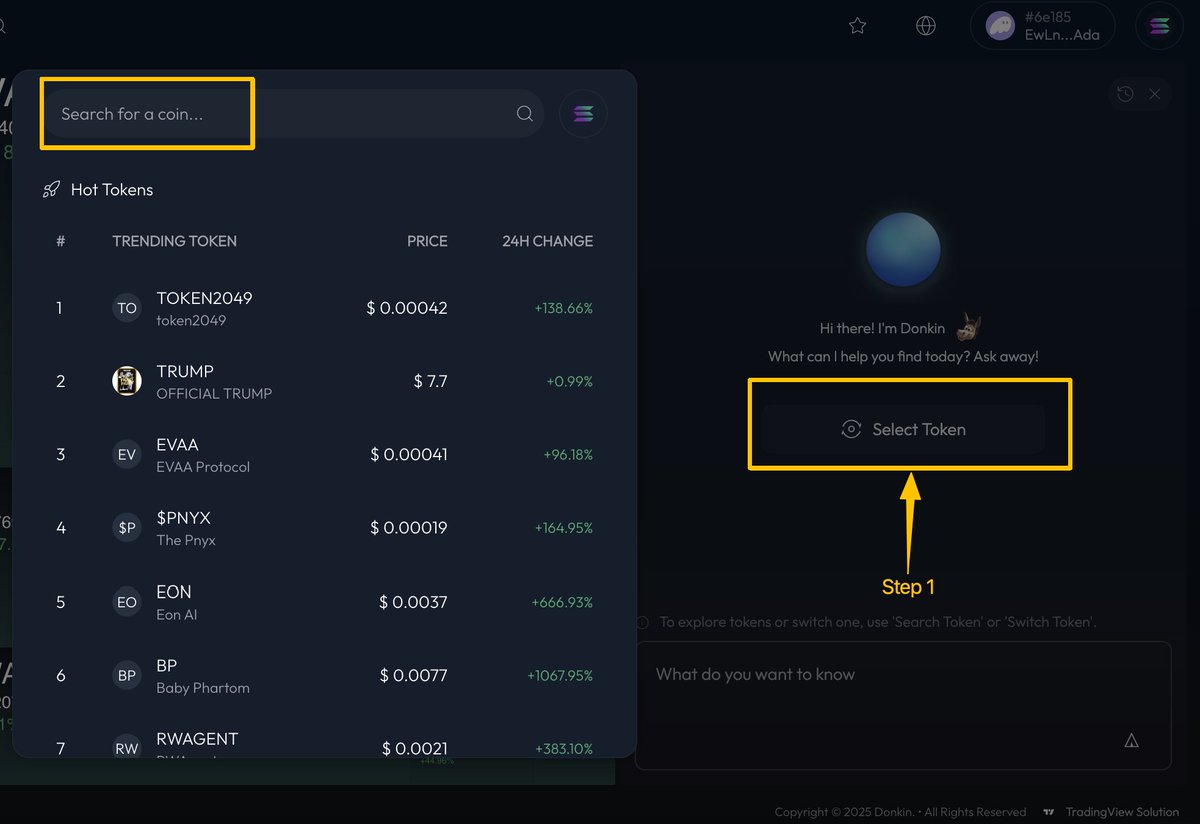Click the Hot Tokens heading
This screenshot has height=824, width=1200.
coord(112,189)
